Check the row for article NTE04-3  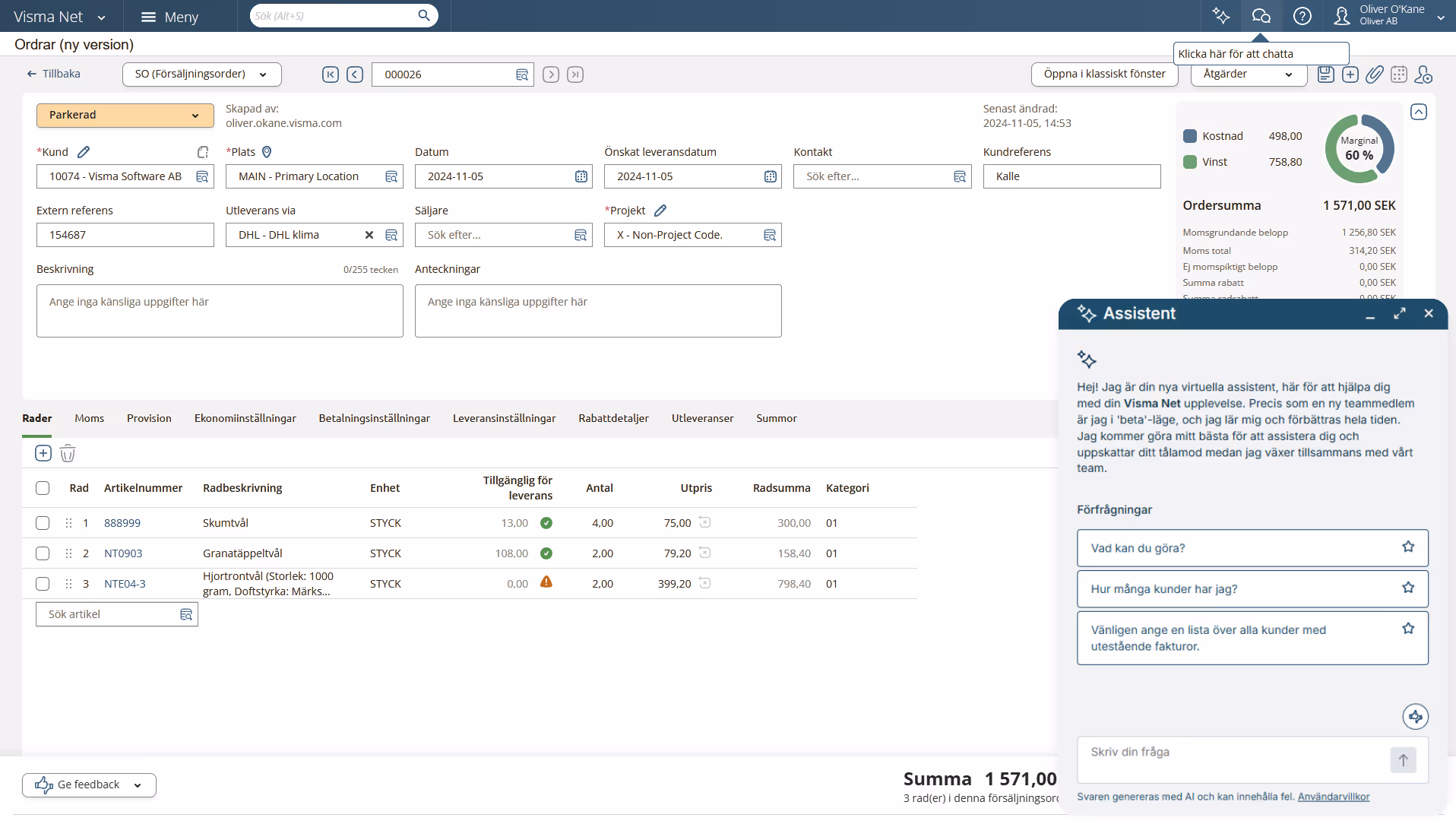pos(43,584)
